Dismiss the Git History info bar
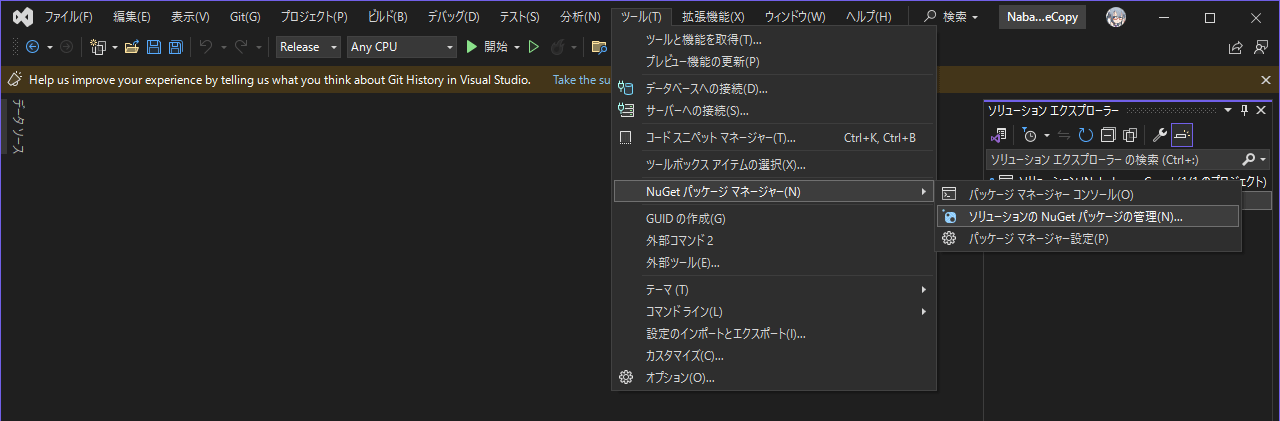Screen dimensions: 1280x421 [1266, 79]
